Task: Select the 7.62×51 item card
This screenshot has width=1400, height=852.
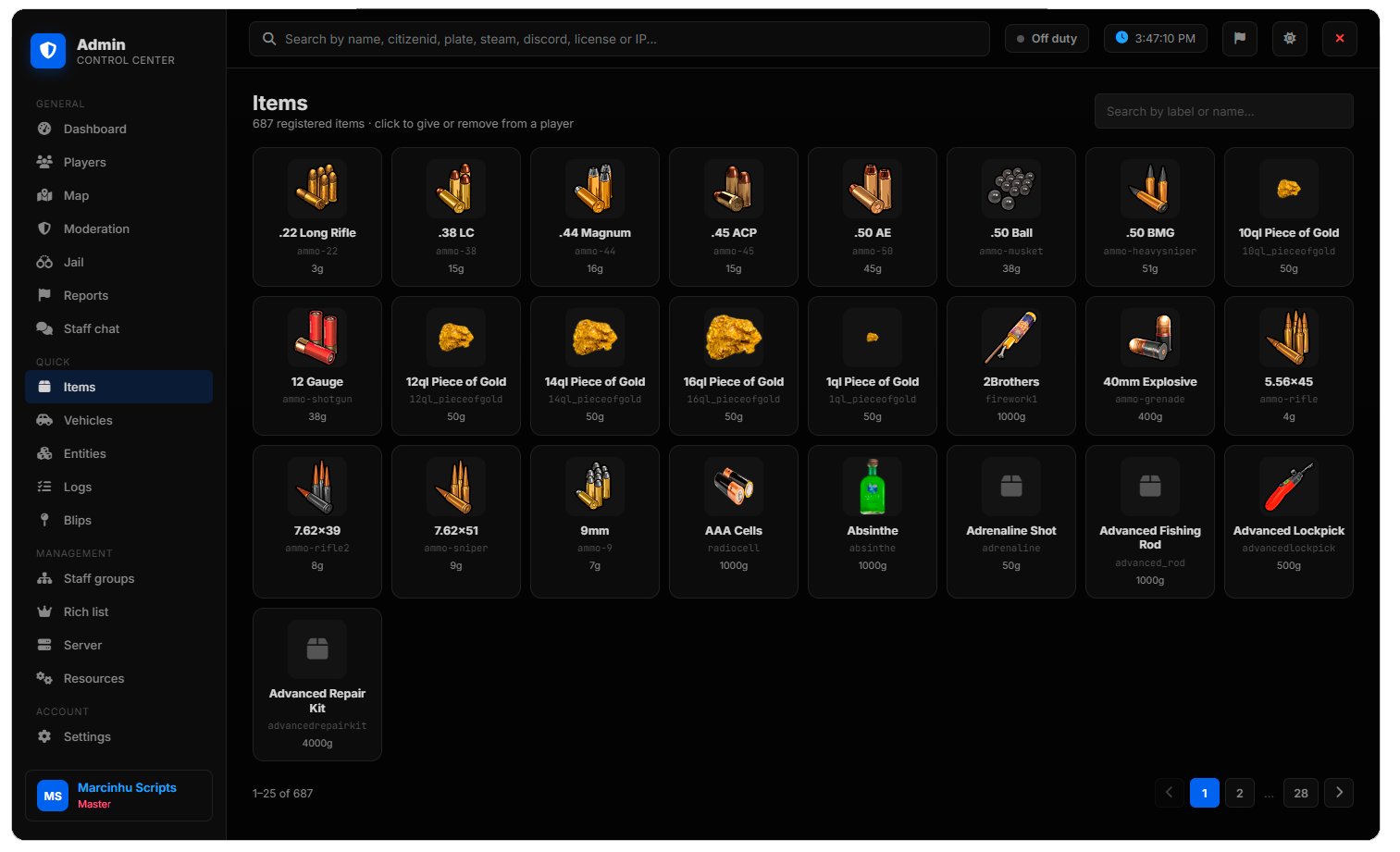Action: (456, 522)
